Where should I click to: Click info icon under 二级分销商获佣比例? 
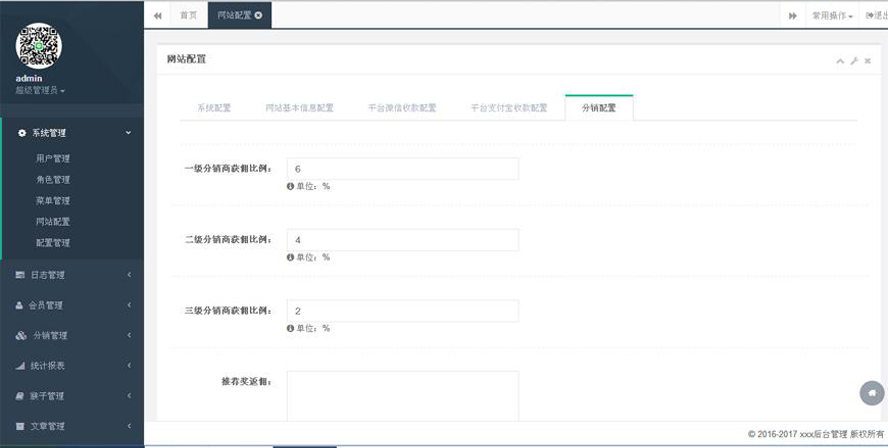[x=291, y=257]
